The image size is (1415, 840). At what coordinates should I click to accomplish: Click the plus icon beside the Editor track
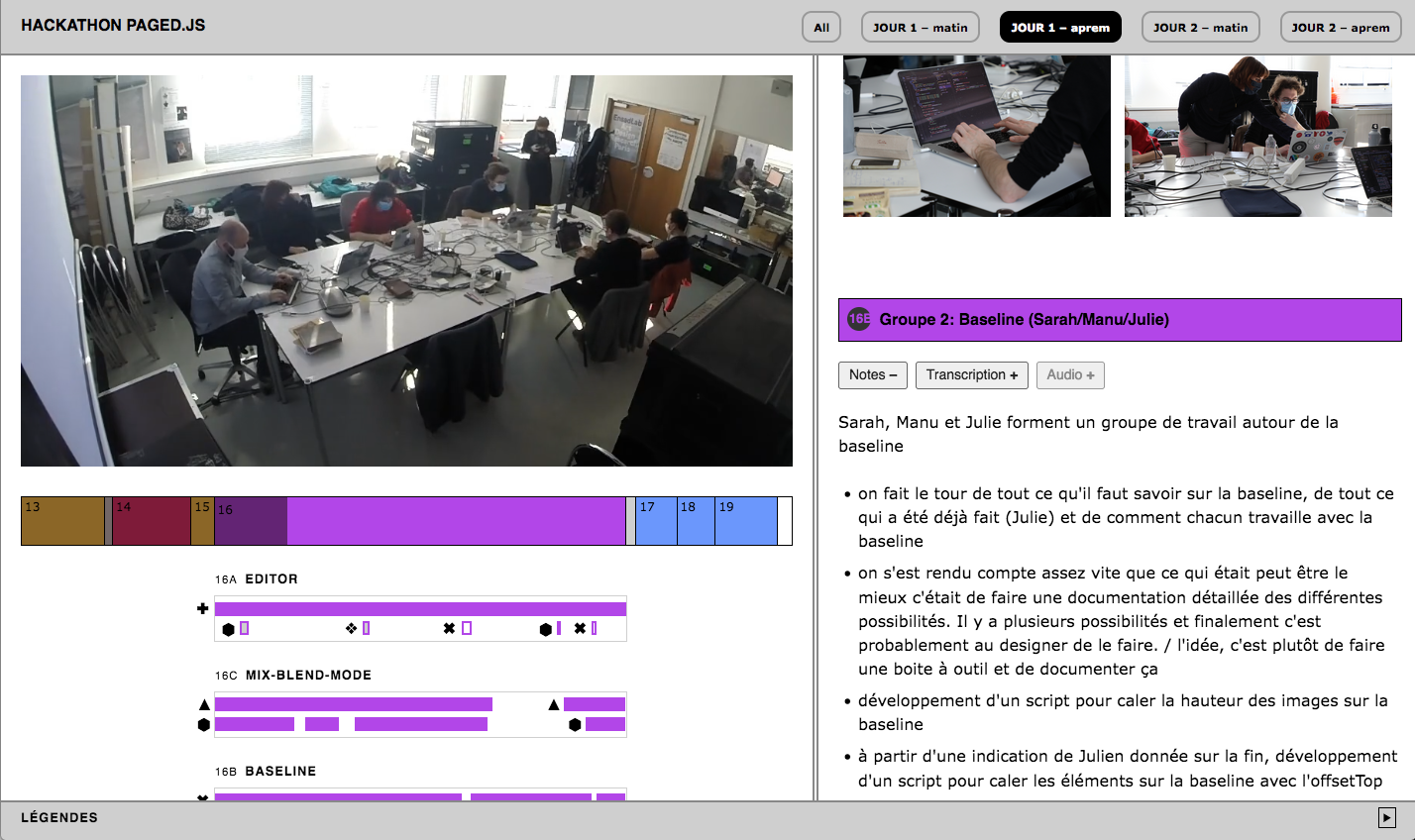[203, 608]
